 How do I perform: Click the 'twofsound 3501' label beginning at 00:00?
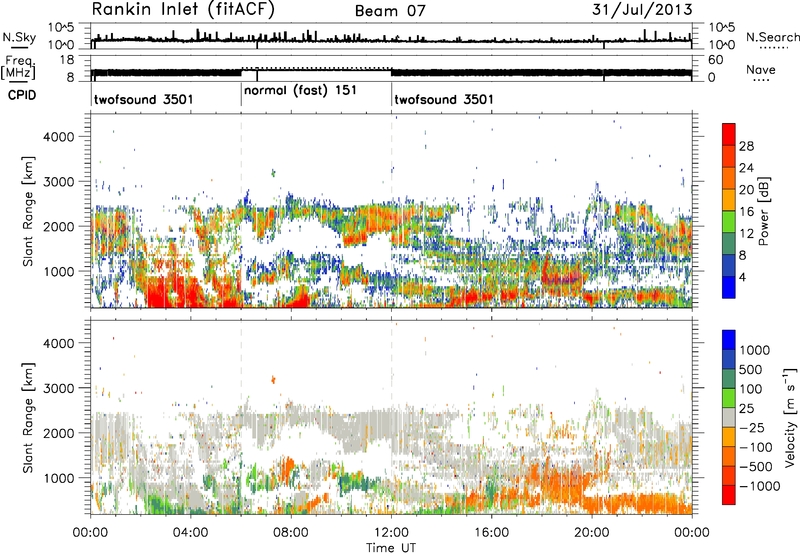point(143,99)
